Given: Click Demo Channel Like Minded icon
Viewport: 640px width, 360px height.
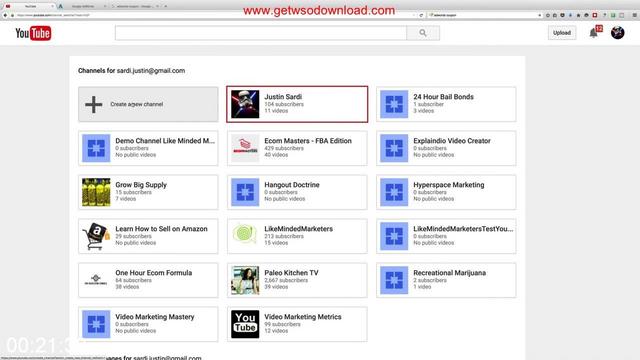Looking at the screenshot, I should coord(96,148).
